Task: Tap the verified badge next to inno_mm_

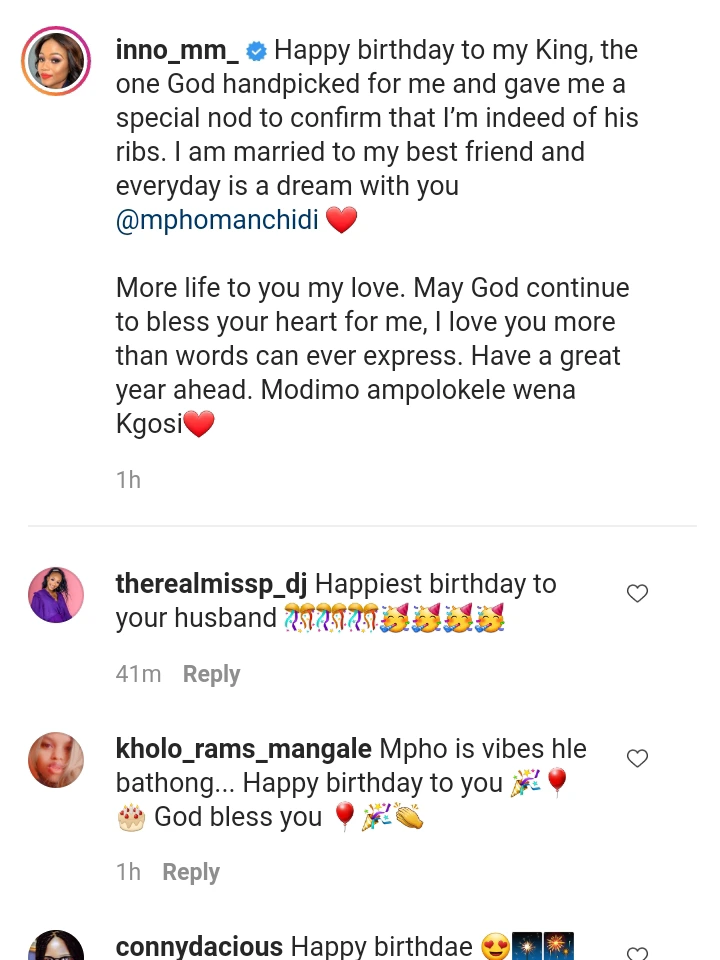Action: coord(257,51)
